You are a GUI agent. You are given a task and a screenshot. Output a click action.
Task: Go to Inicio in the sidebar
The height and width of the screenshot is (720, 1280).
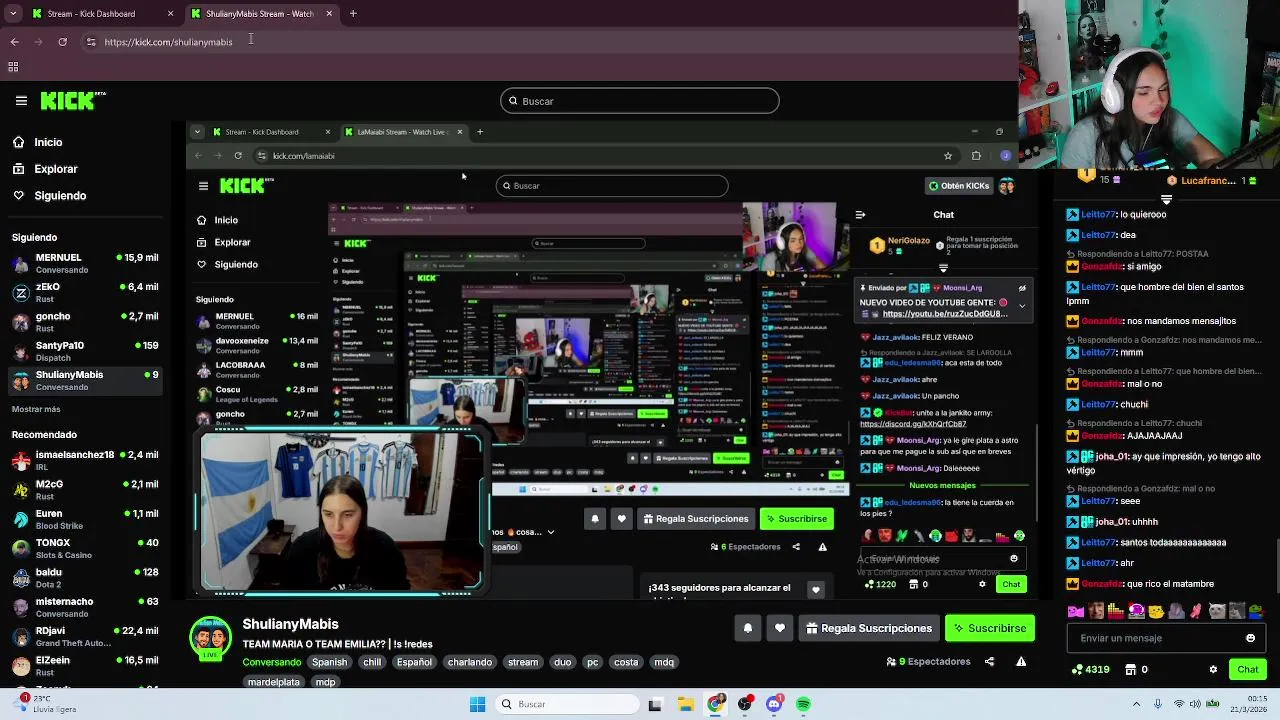48,142
